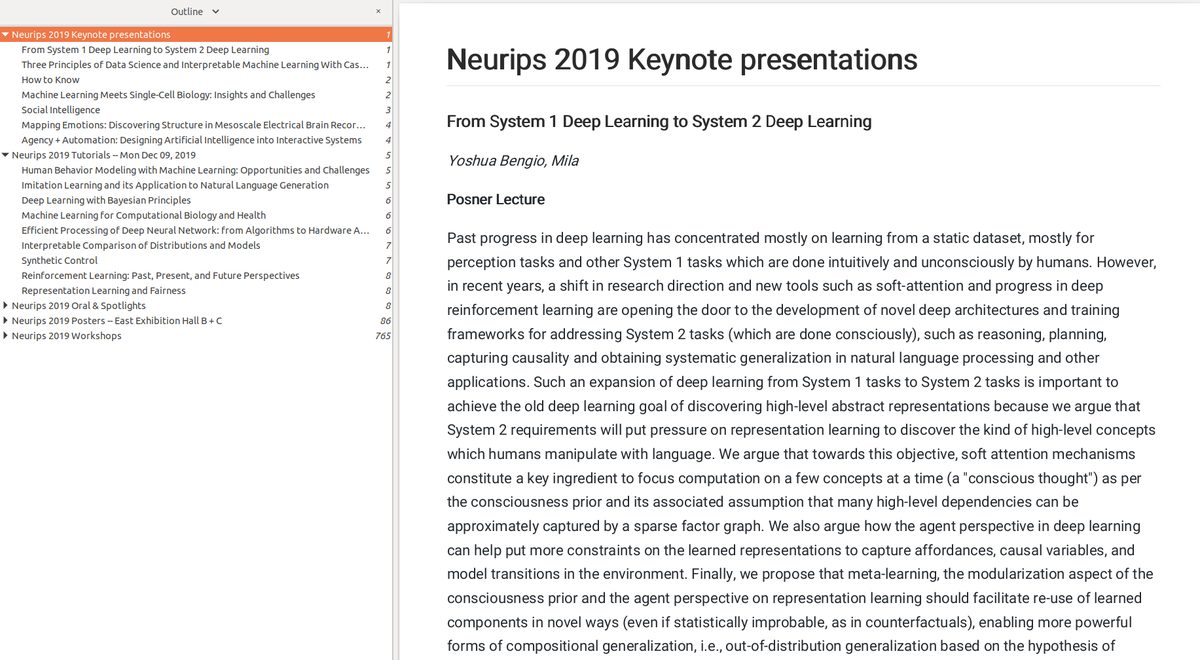Open Machine Learning Meets Single-Cell Biology entry

tap(168, 95)
